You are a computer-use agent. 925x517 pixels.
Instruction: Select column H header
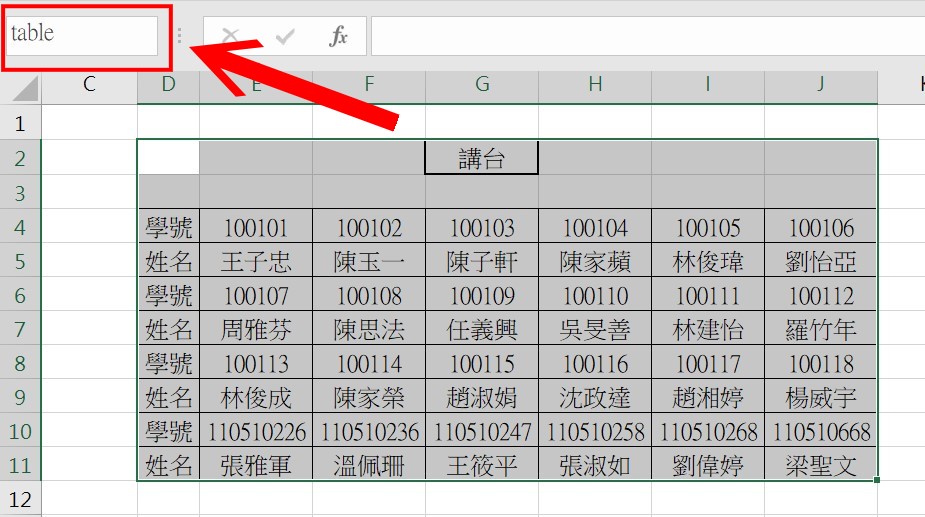(595, 84)
